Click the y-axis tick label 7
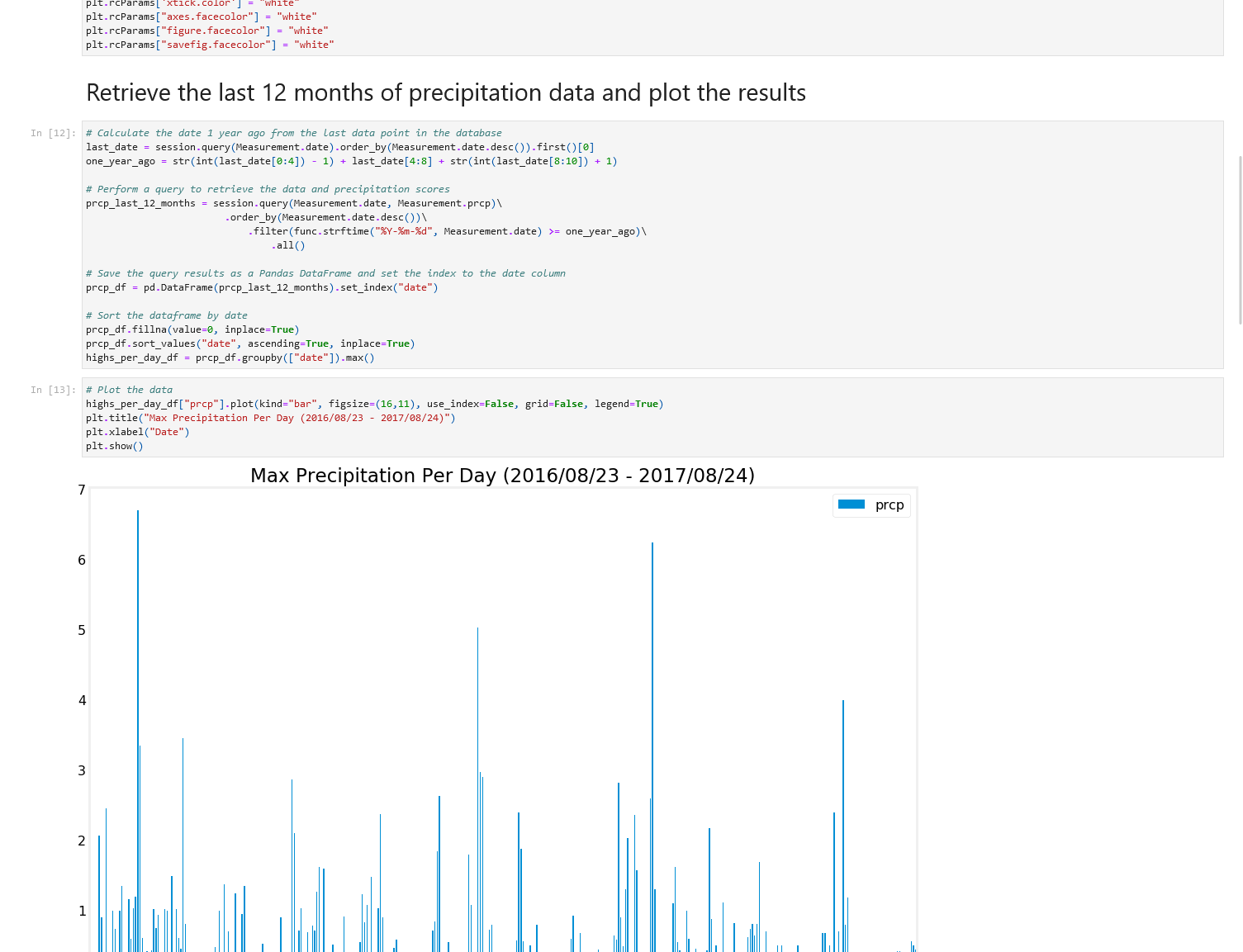Viewport: 1243px width, 952px height. click(x=82, y=490)
